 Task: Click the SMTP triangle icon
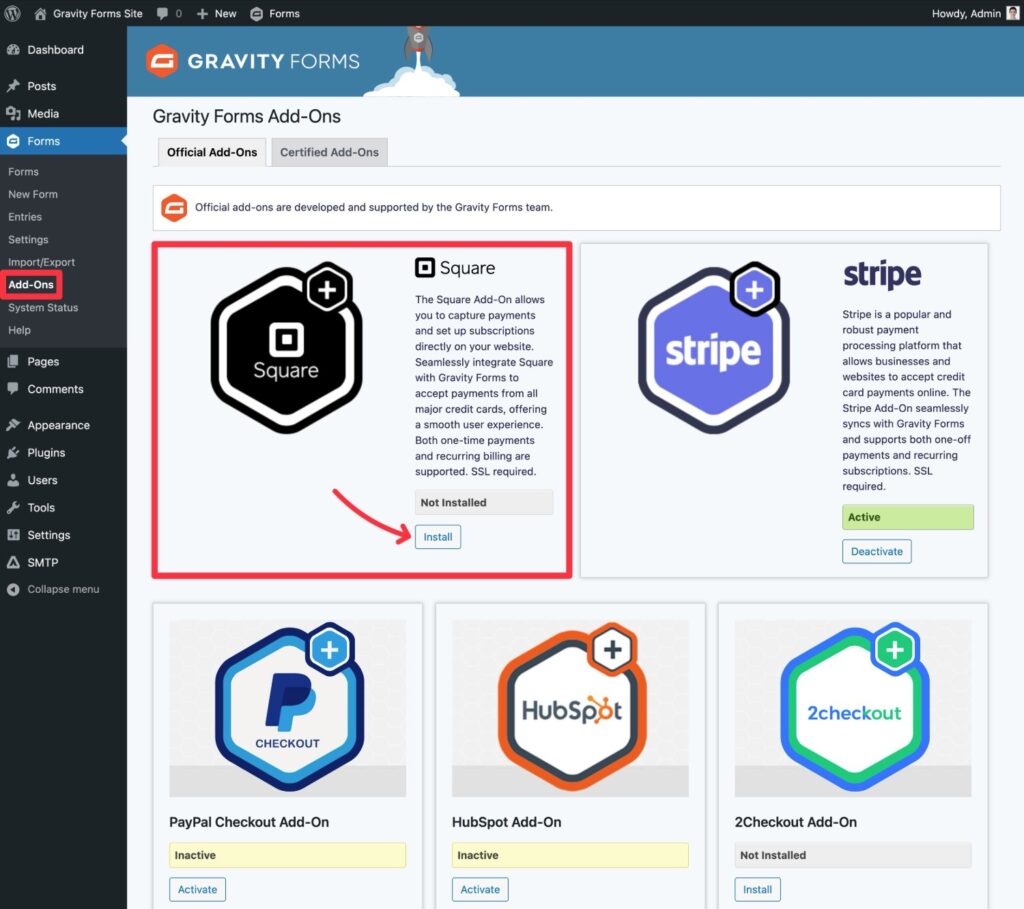click(13, 562)
